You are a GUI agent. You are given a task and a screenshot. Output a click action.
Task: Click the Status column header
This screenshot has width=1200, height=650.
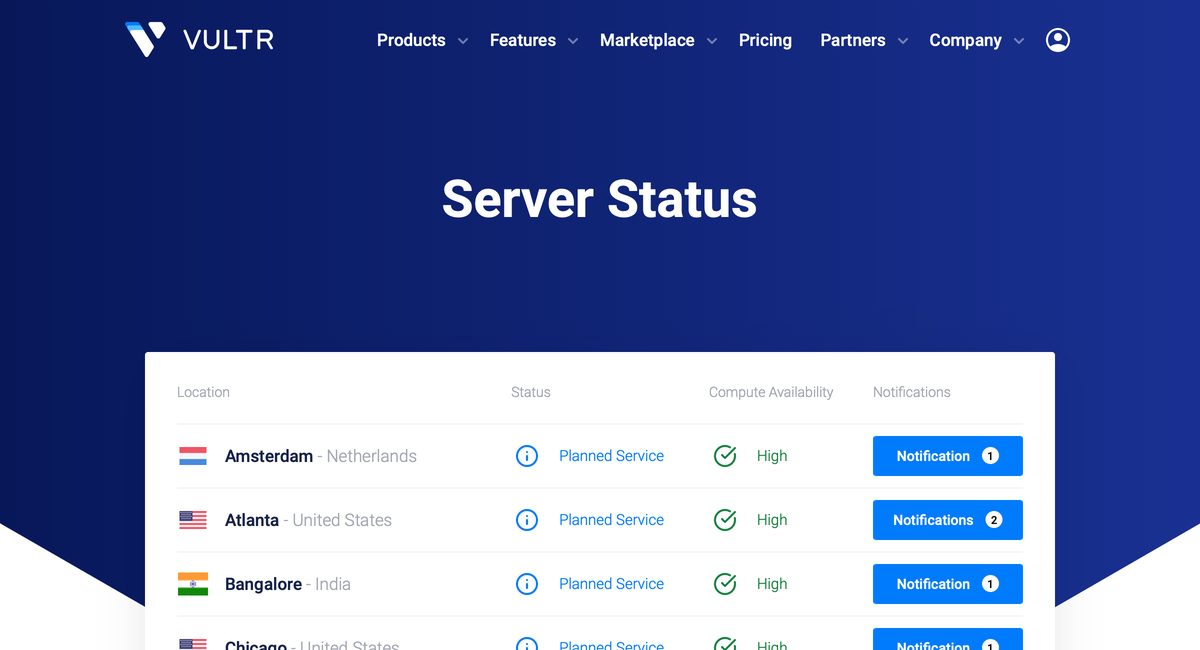tap(531, 392)
